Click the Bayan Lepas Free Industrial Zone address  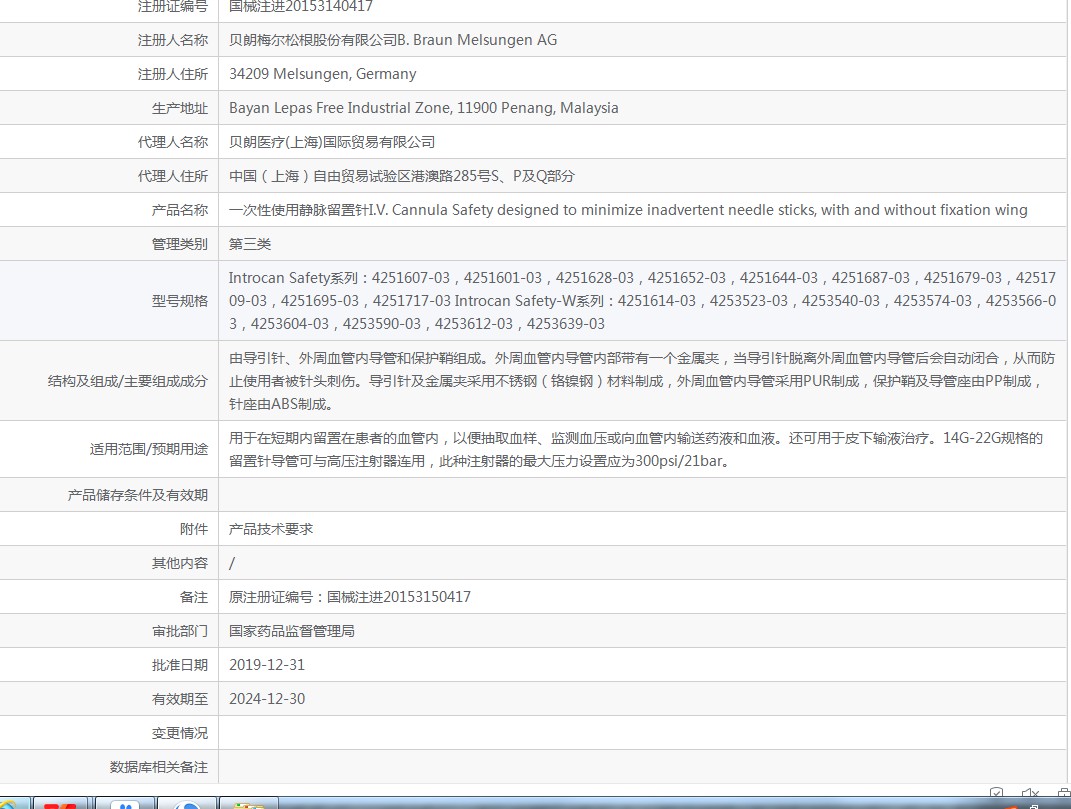click(423, 108)
